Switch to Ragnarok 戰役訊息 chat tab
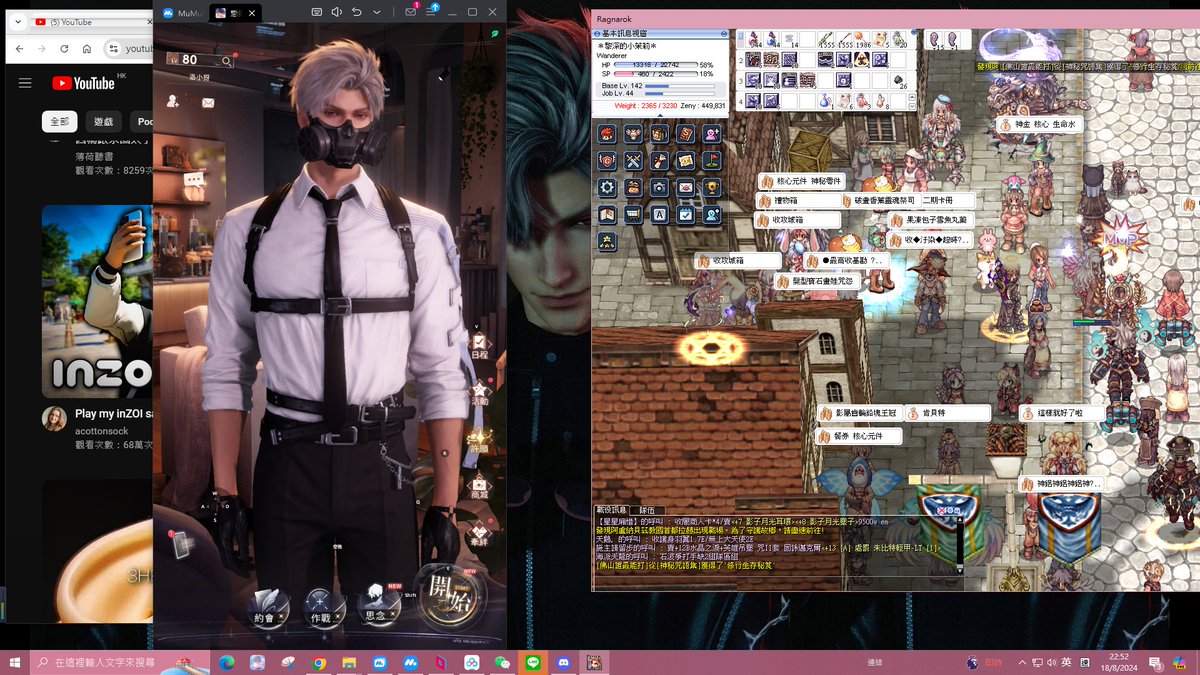This screenshot has height=675, width=1200. click(x=613, y=510)
